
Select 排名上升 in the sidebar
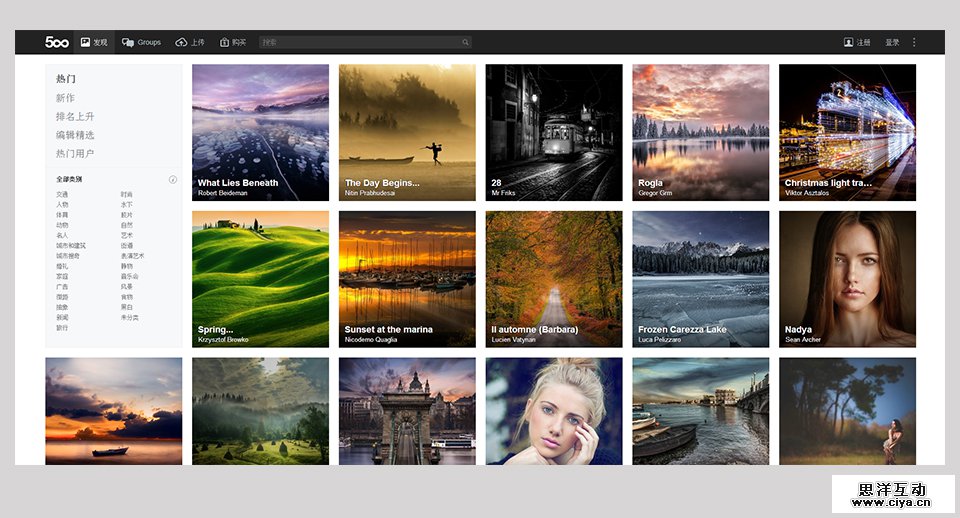pyautogui.click(x=75, y=116)
